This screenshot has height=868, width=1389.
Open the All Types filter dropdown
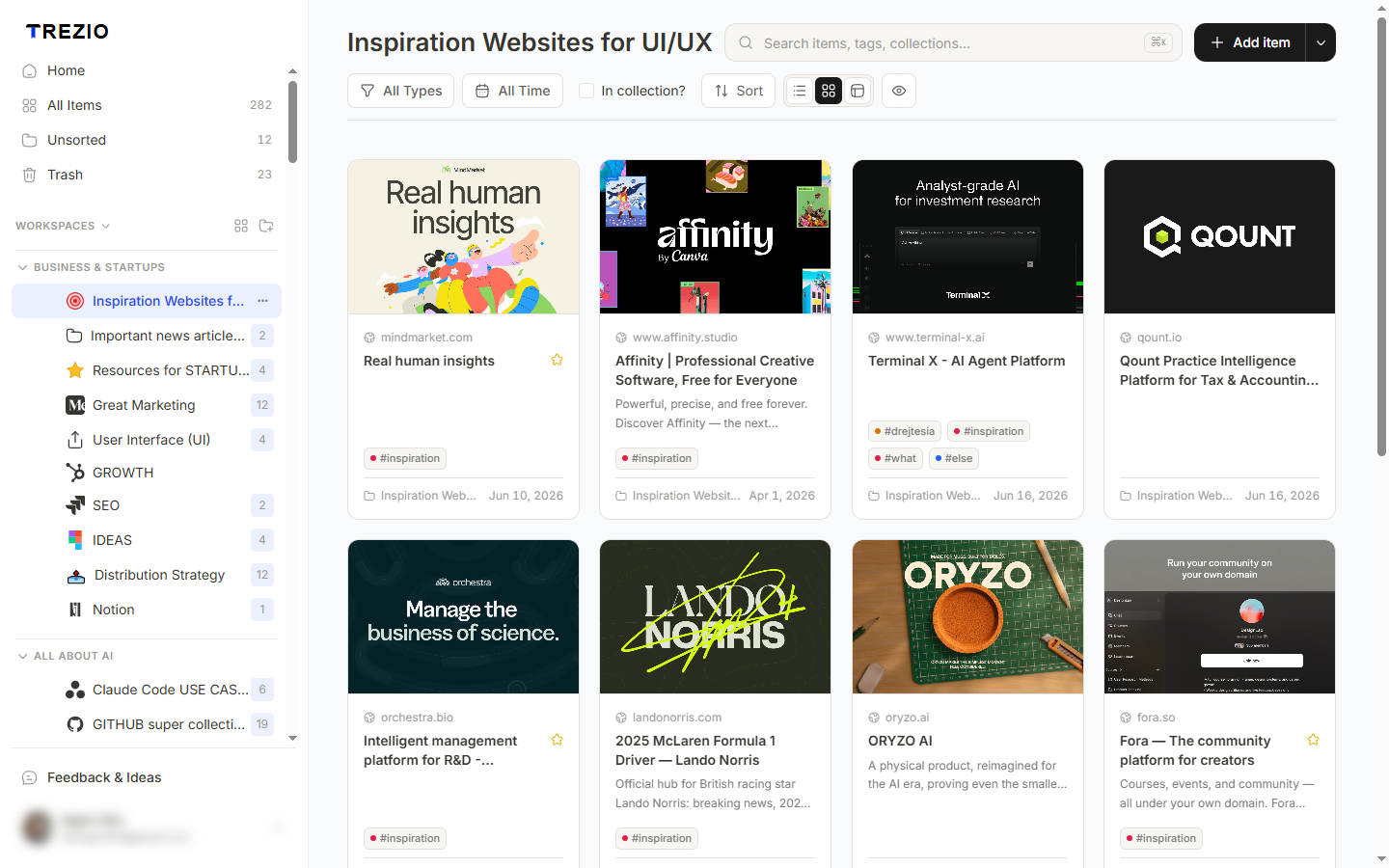pos(400,91)
